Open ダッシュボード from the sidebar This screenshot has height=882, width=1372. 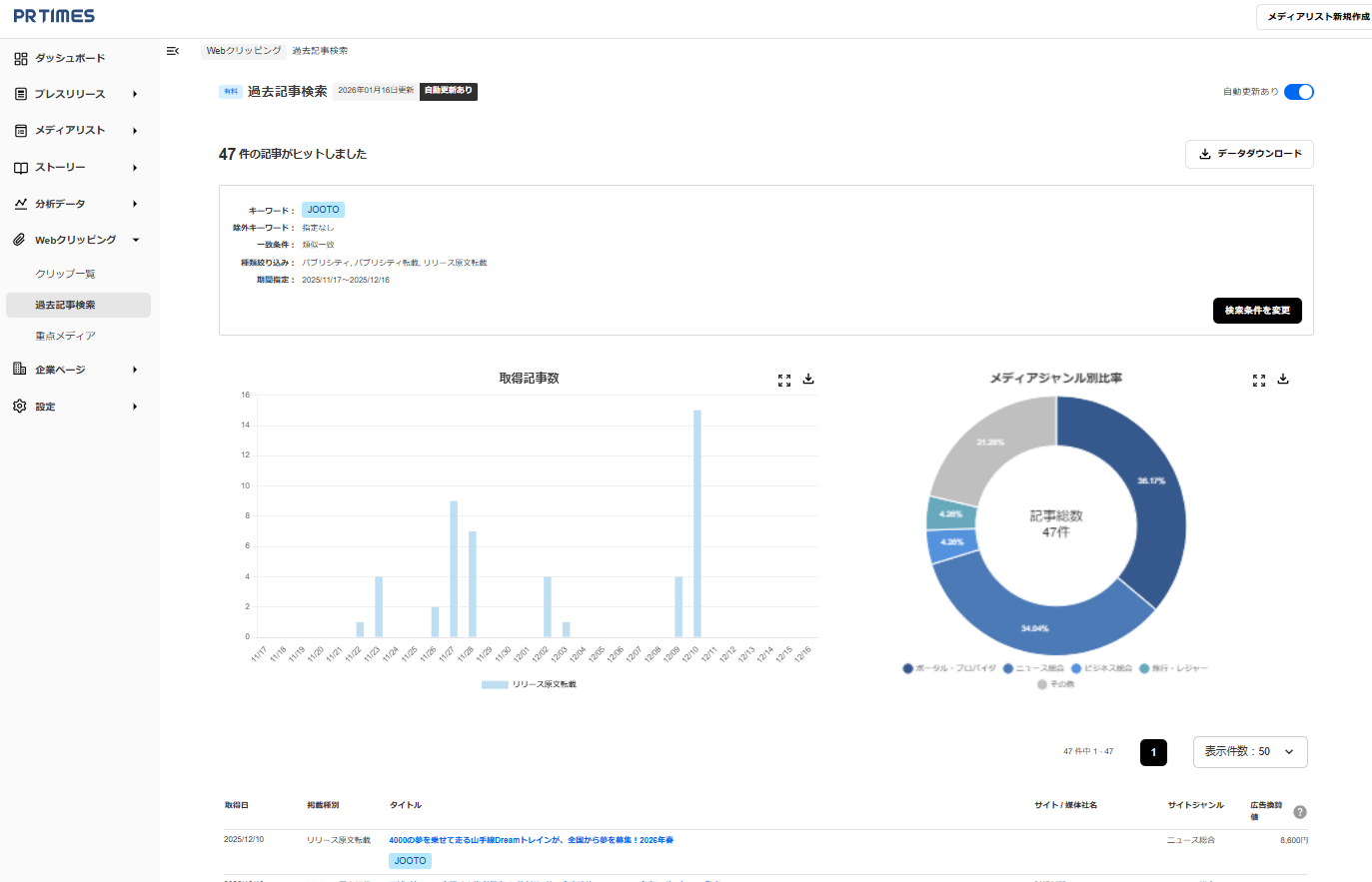70,58
